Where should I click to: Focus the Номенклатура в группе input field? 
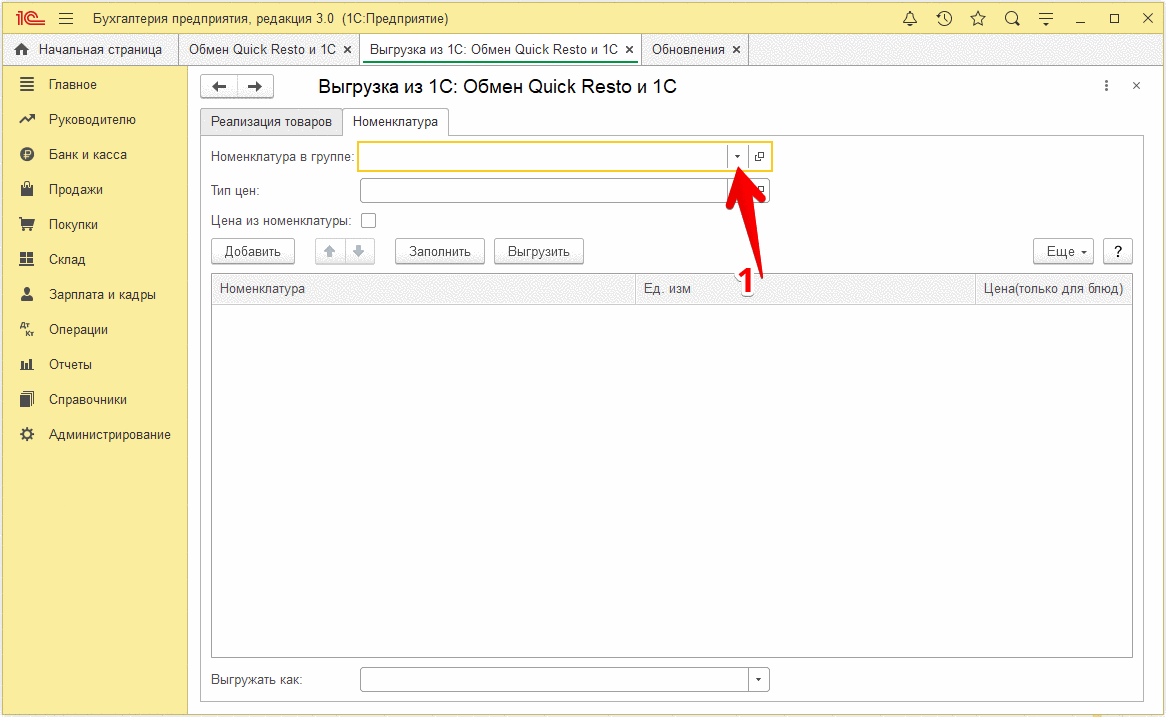(x=544, y=156)
